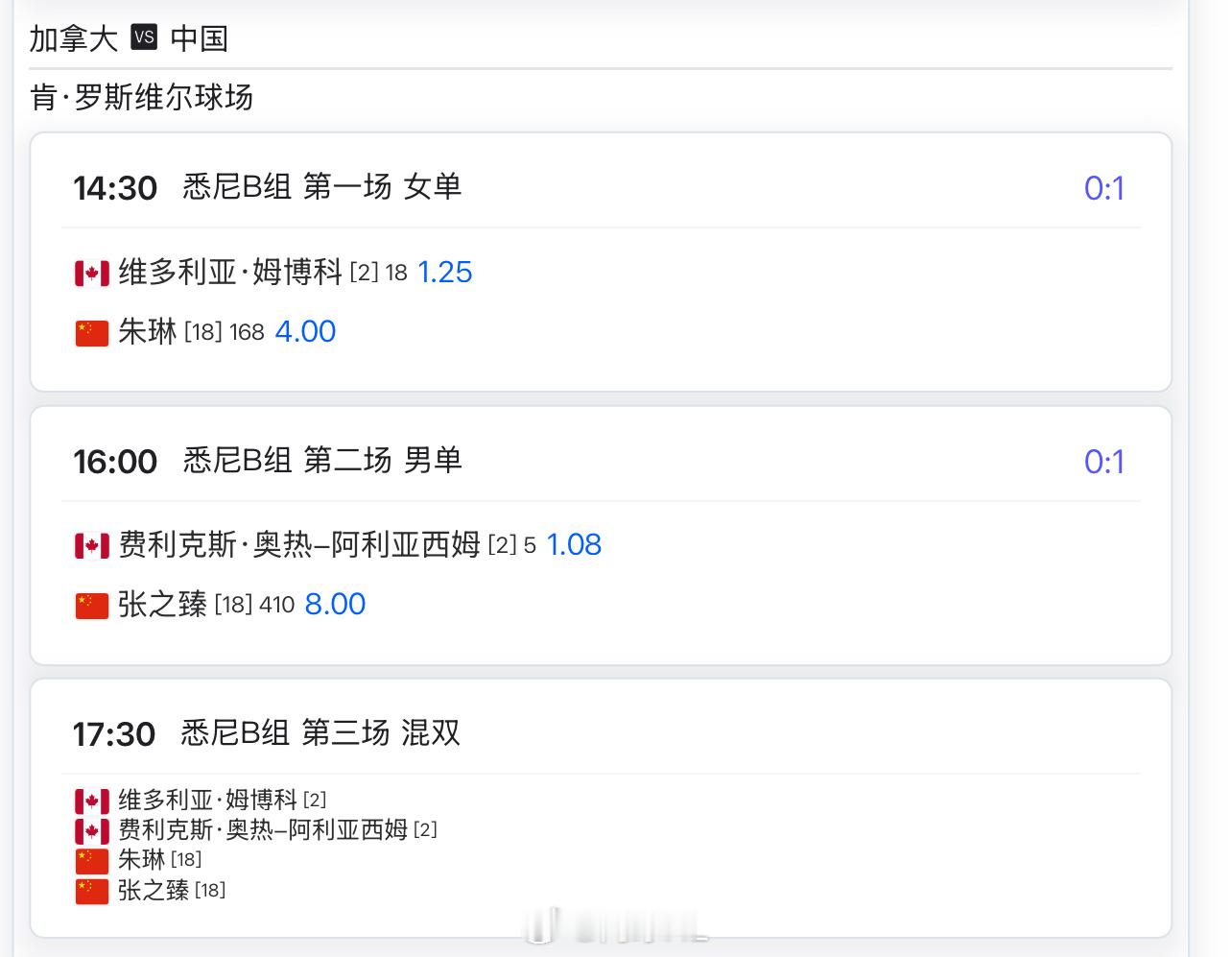
Task: Open 费利克斯·奥热-阿利亚西姆 name in 混双 match
Action: [x=263, y=830]
